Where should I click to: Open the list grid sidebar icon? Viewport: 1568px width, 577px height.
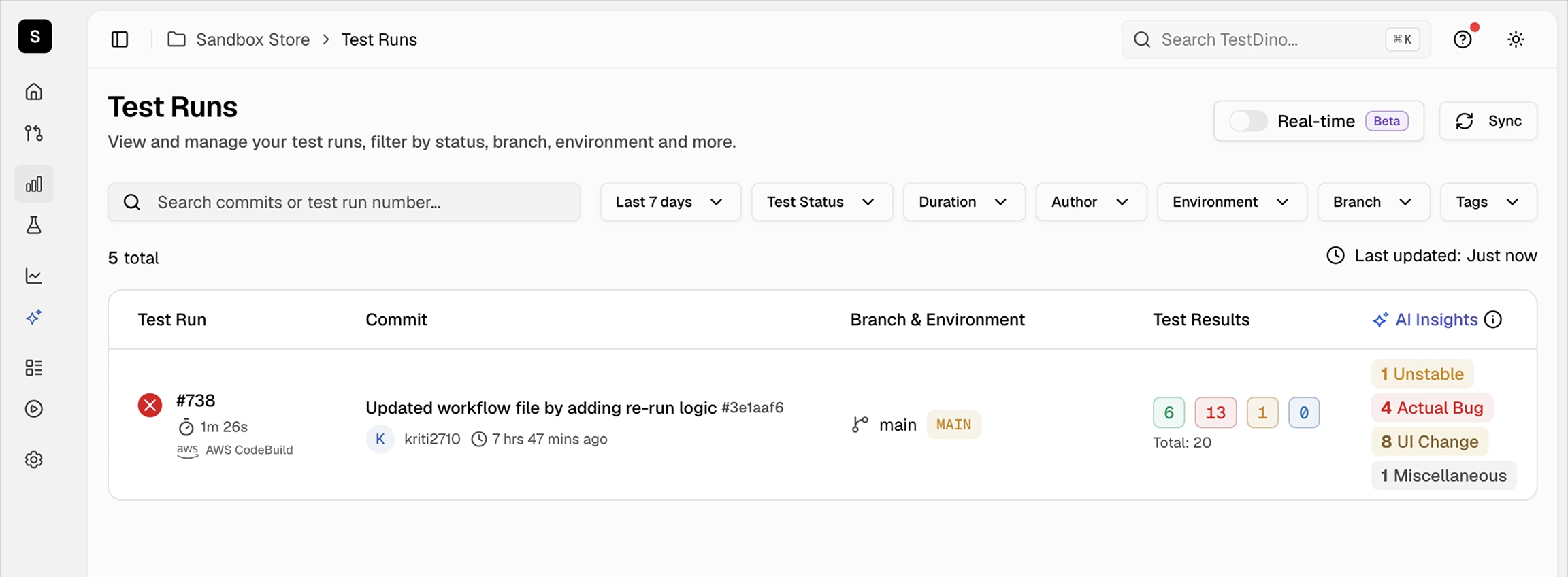34,367
